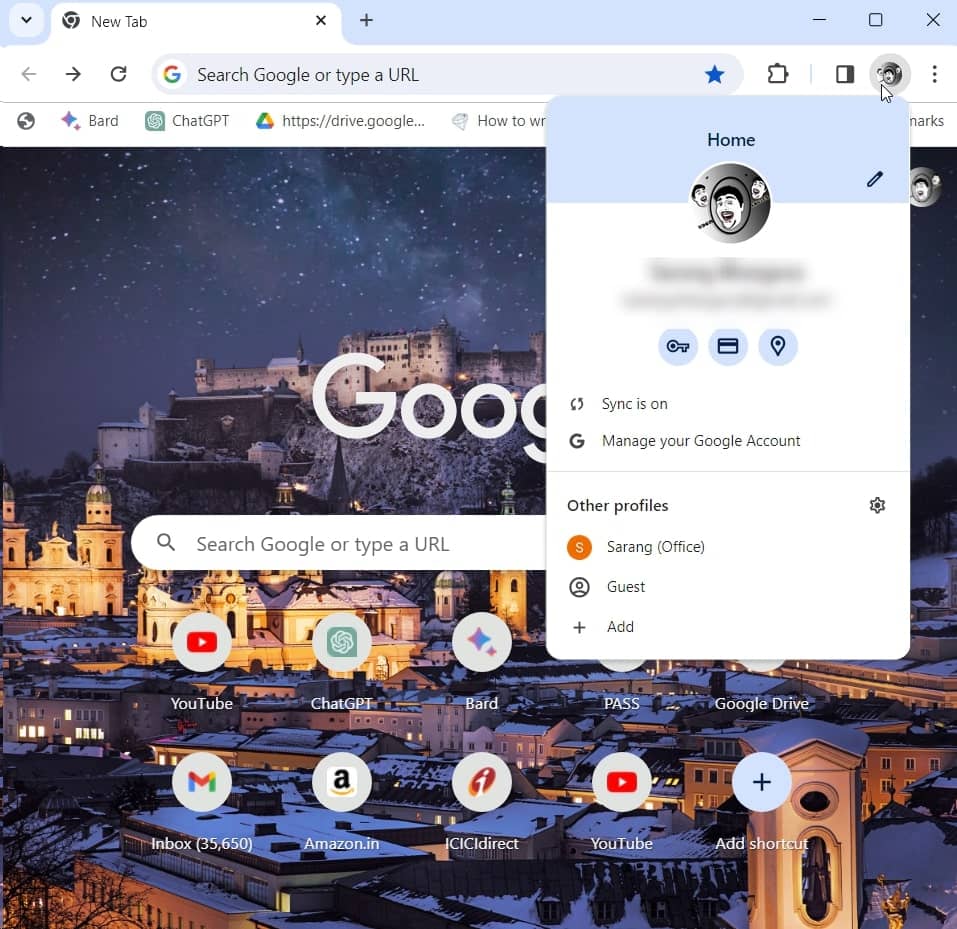Image resolution: width=957 pixels, height=929 pixels.
Task: Open the YouTube shortcut thumbnail
Action: [x=201, y=642]
